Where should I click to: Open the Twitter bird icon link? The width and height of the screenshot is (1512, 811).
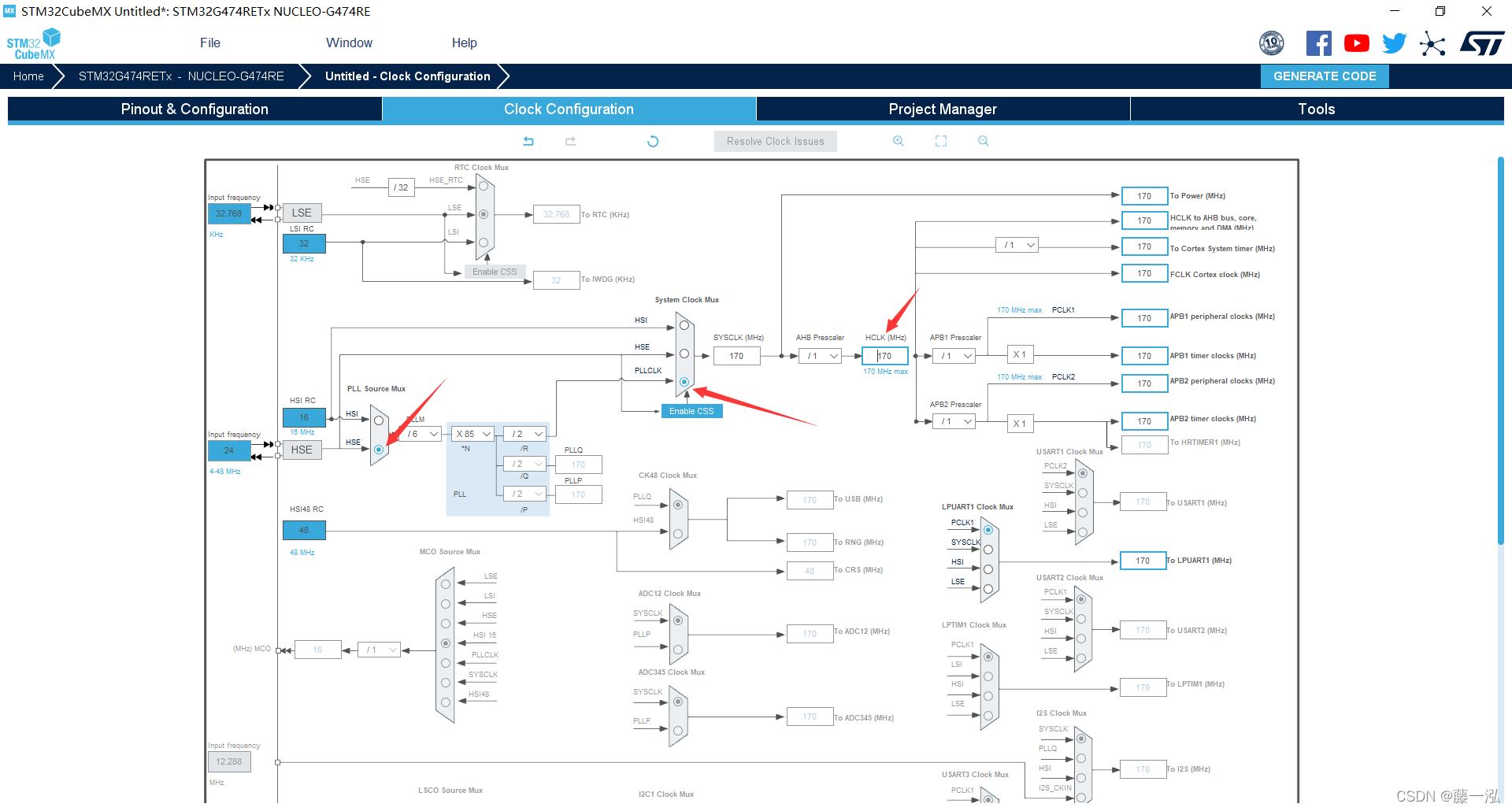1395,43
